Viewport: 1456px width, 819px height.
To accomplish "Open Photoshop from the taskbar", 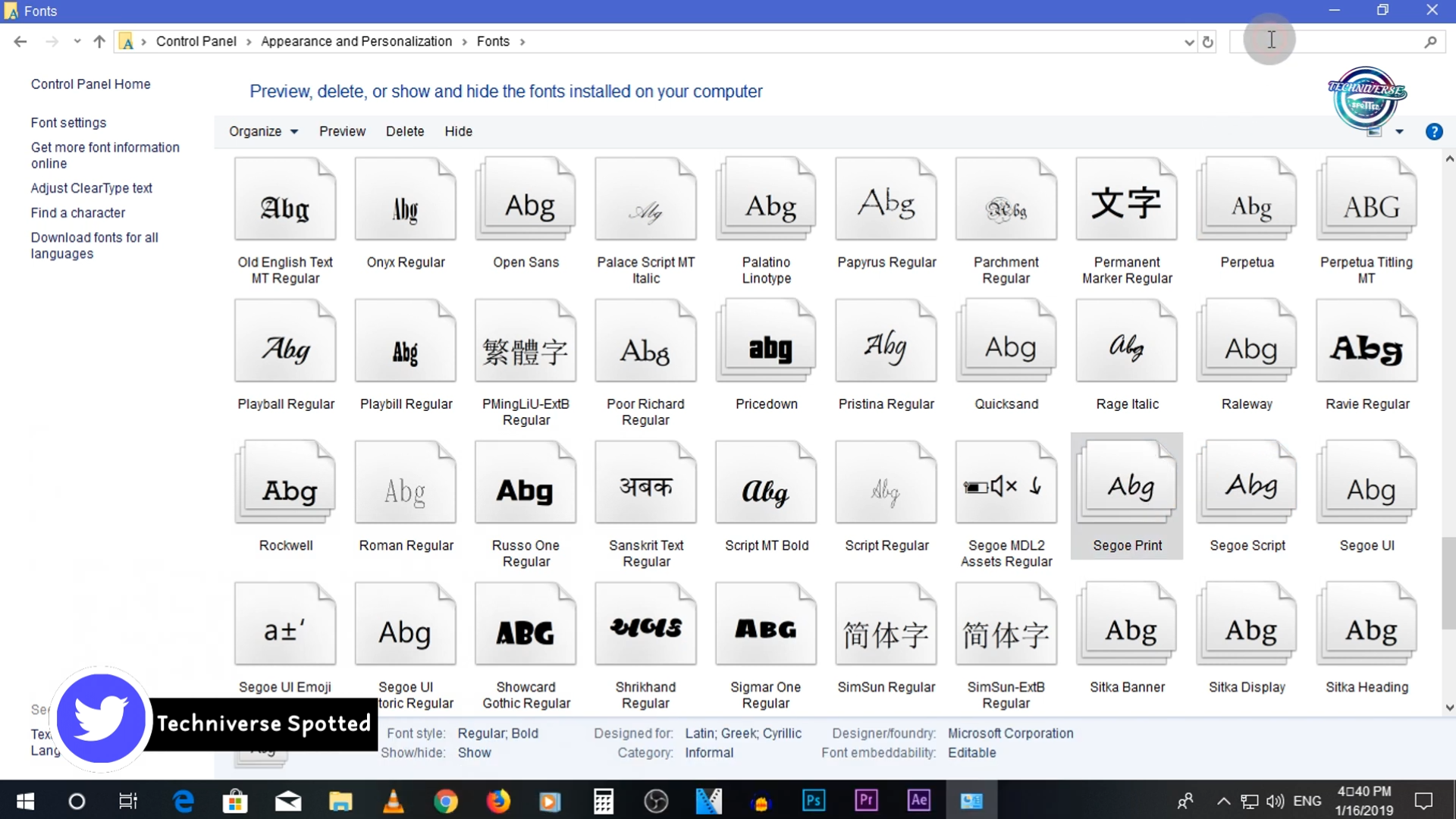I will tap(813, 801).
